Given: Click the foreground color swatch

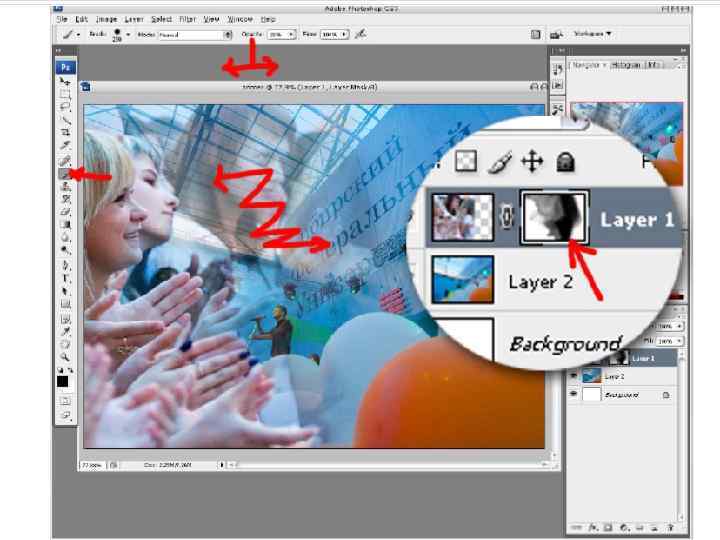Looking at the screenshot, I should click(x=62, y=382).
